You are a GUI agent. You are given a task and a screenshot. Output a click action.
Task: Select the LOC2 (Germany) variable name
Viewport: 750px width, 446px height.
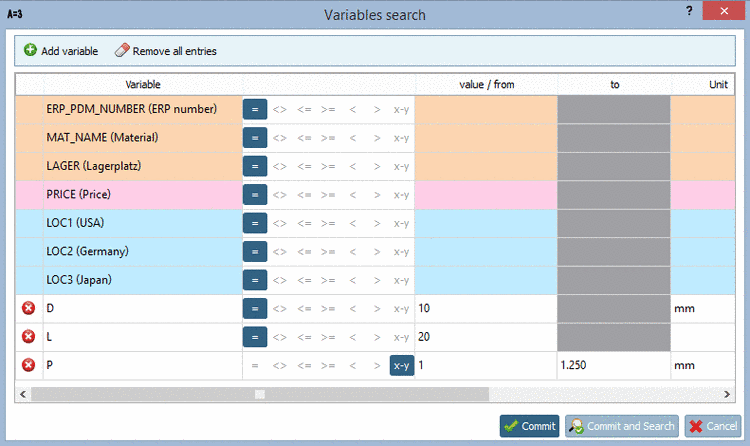[x=88, y=251]
